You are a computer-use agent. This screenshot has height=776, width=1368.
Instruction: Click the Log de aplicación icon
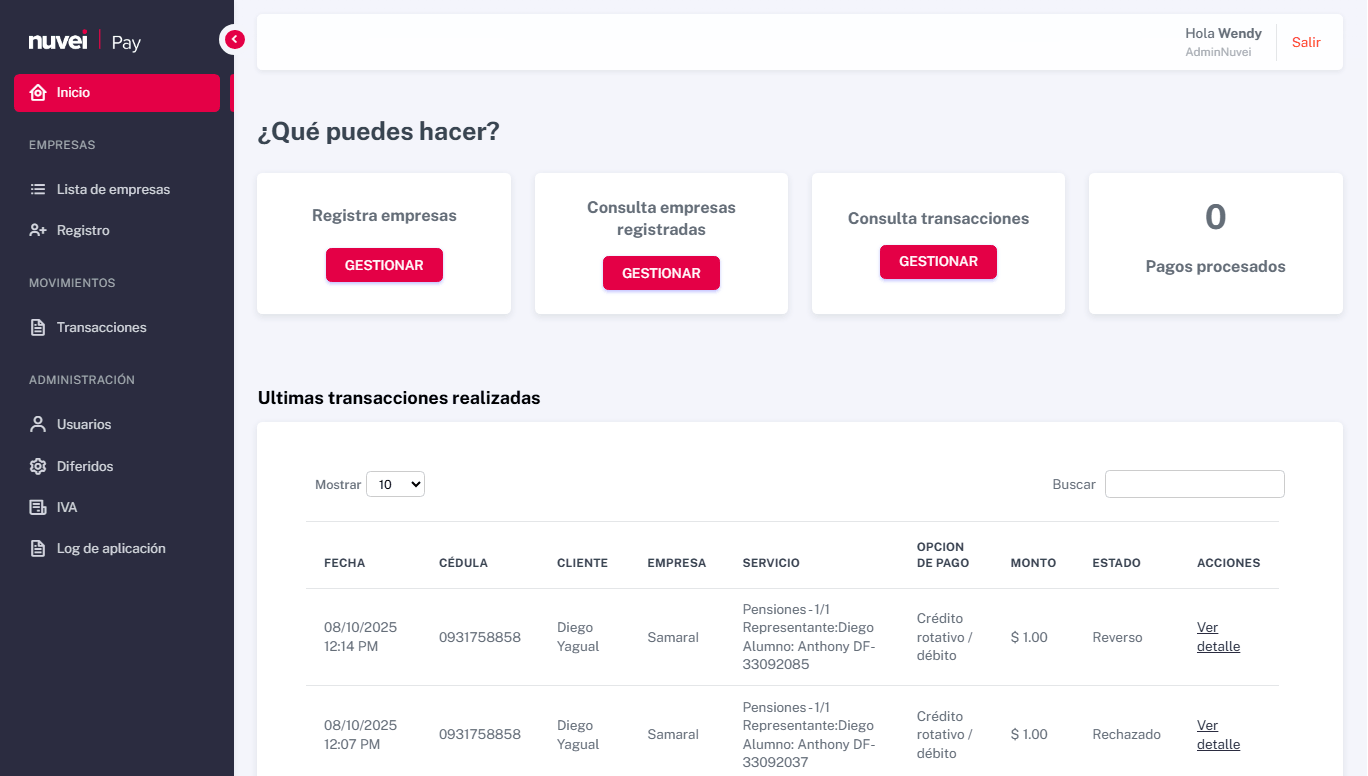[x=37, y=547]
